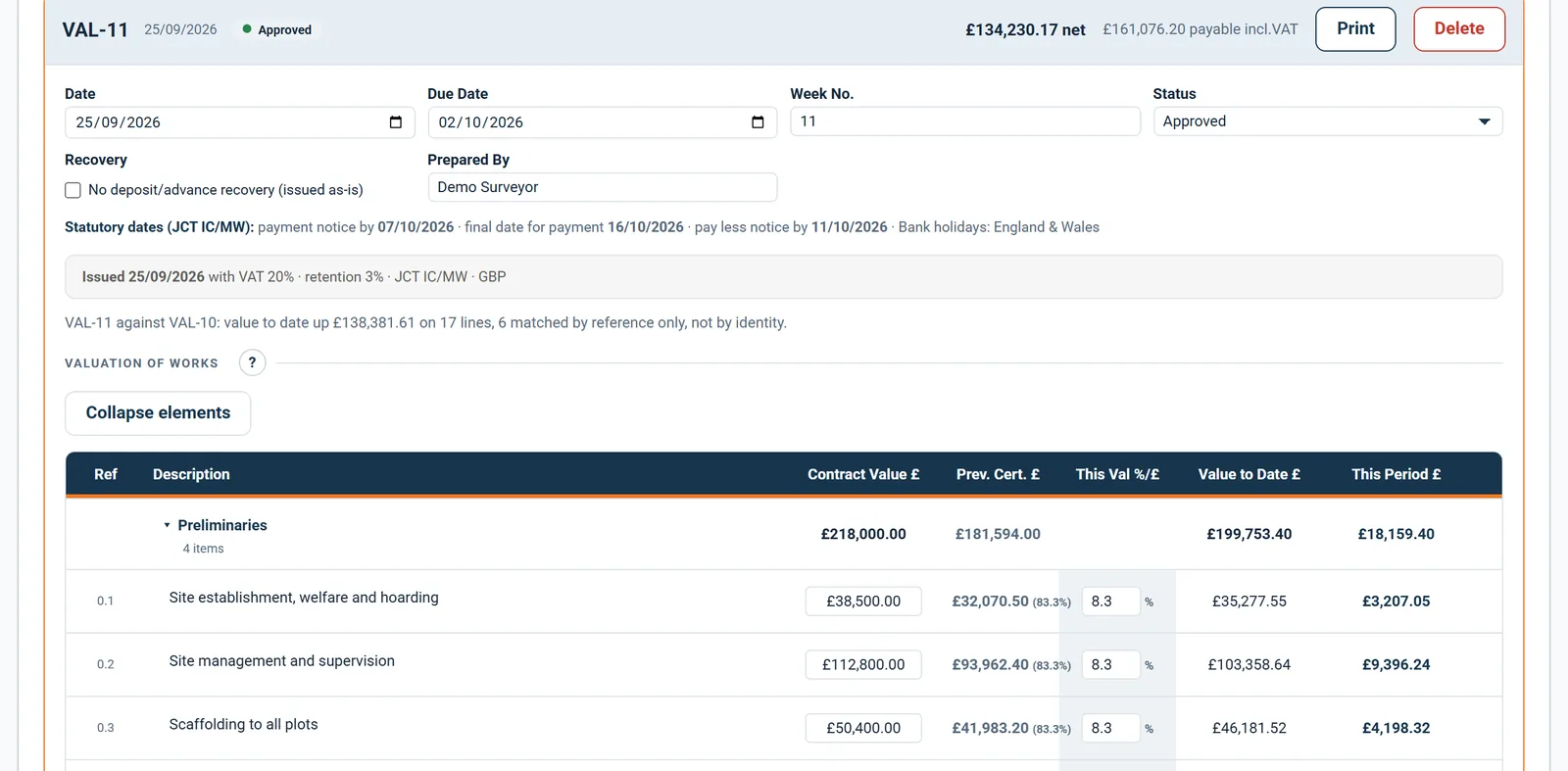This screenshot has height=771, width=1568.
Task: Collapse the Preliminaries element group
Action: (168, 525)
